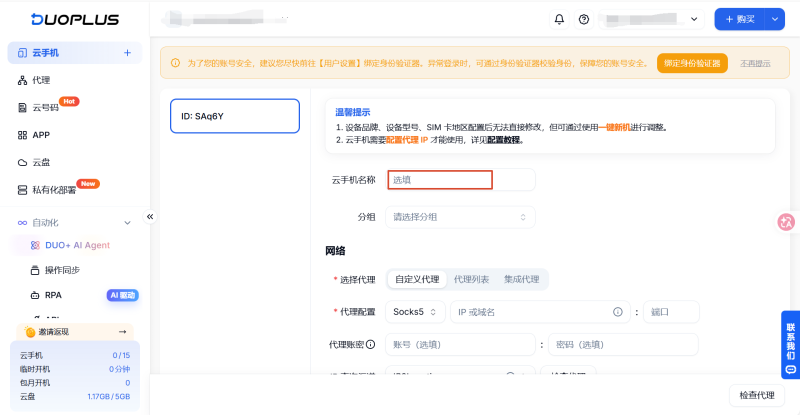
Task: Collapse the sidebar with double-chevron button
Action: pyautogui.click(x=150, y=216)
